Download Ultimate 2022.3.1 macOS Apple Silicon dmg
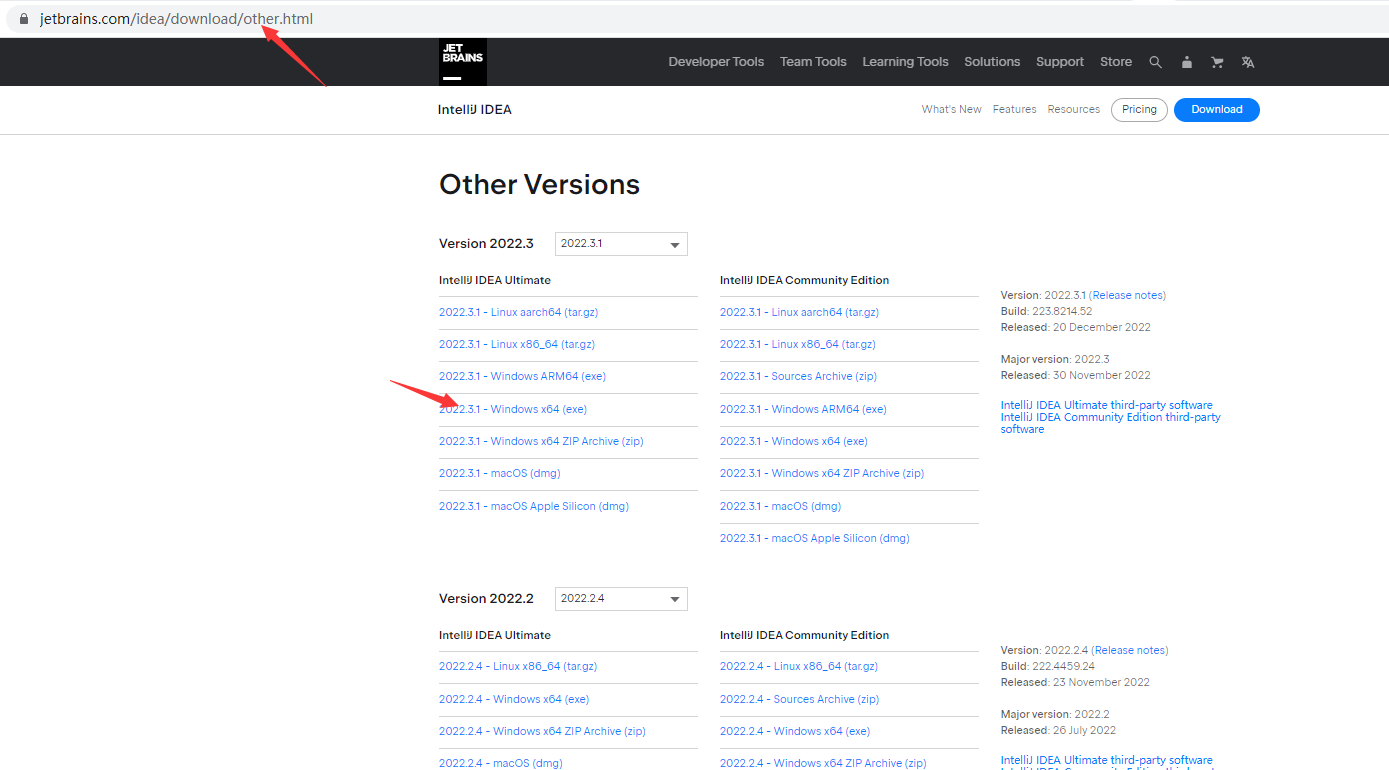 coord(534,506)
